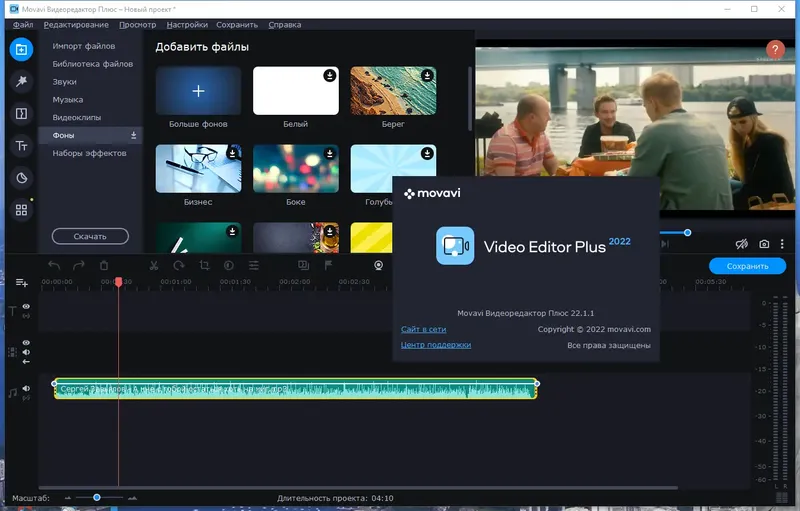Click the backgrounds list scrollbar
The height and width of the screenshot is (511, 800).
coord(470,98)
